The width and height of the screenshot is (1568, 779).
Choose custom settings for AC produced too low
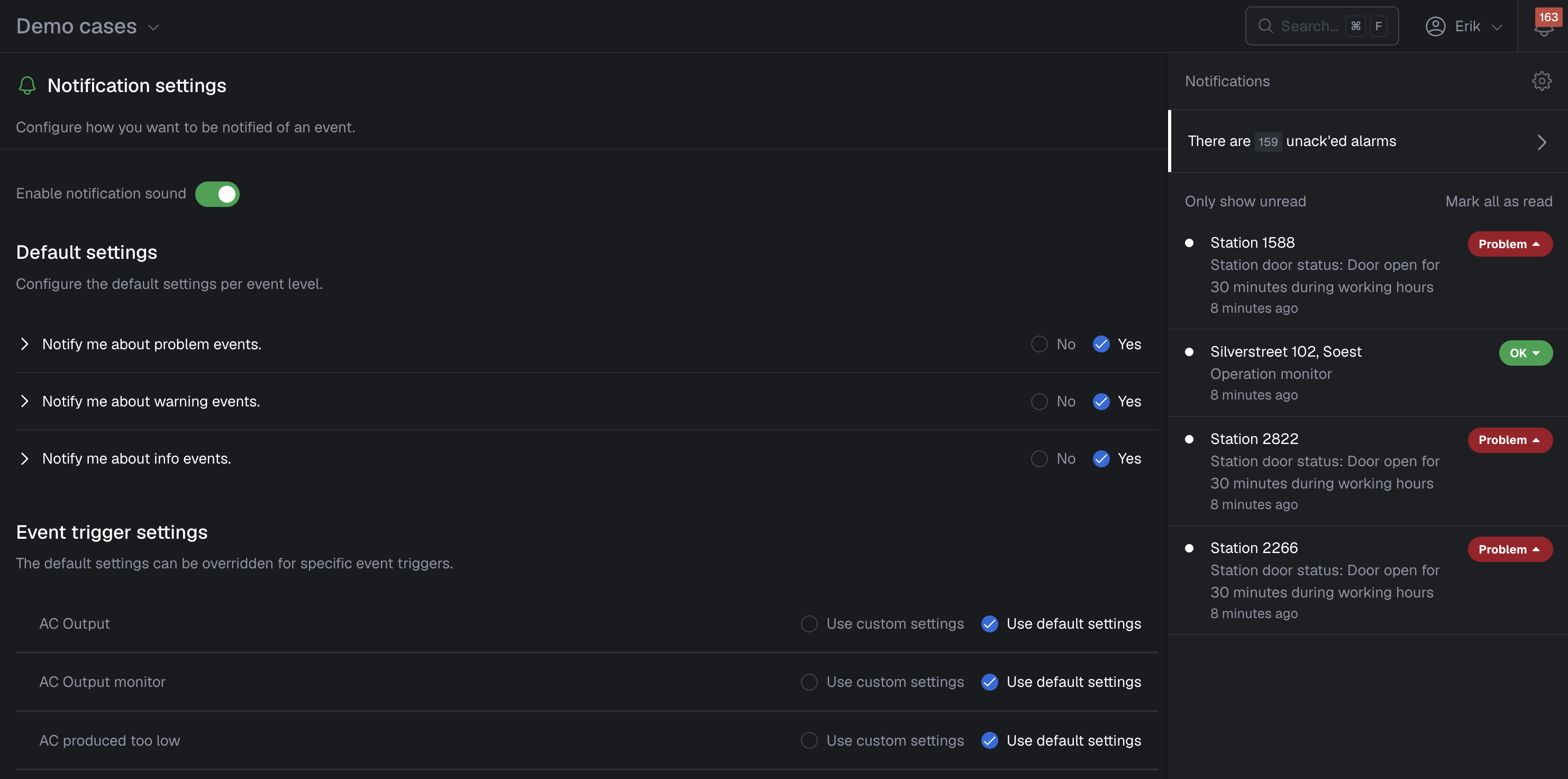click(x=809, y=740)
